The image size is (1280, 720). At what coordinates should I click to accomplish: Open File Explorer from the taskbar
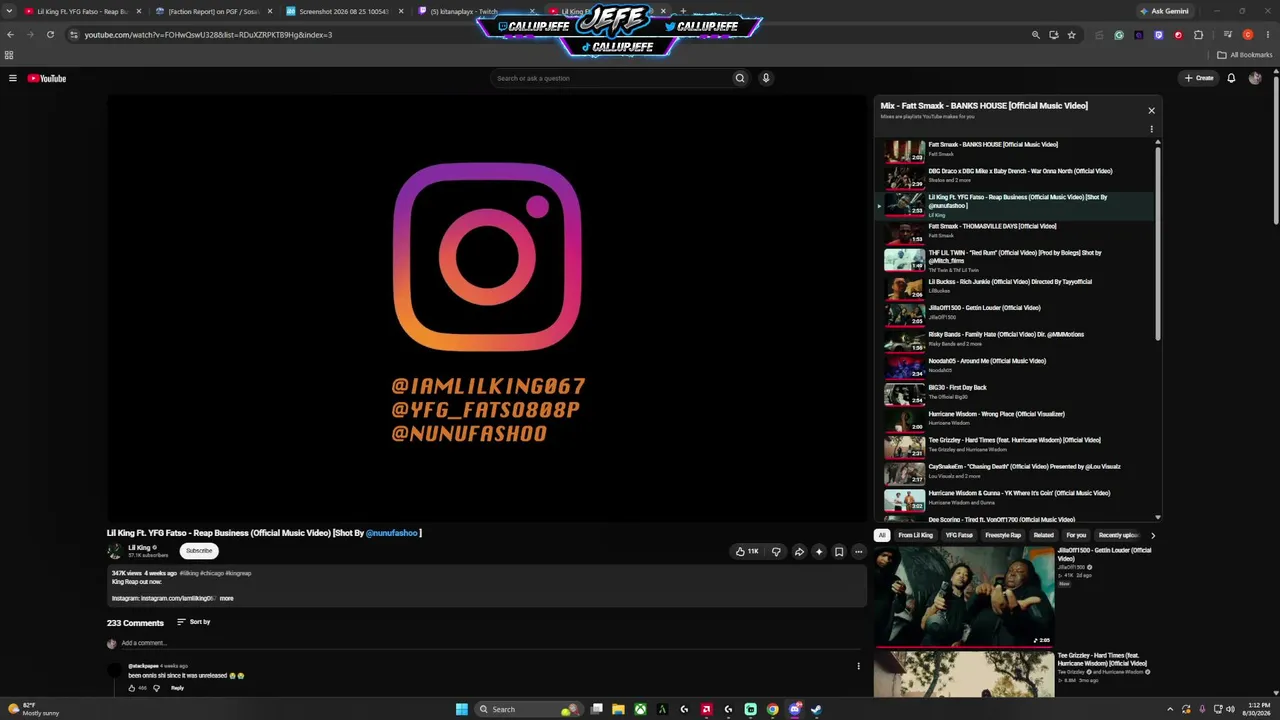point(618,710)
